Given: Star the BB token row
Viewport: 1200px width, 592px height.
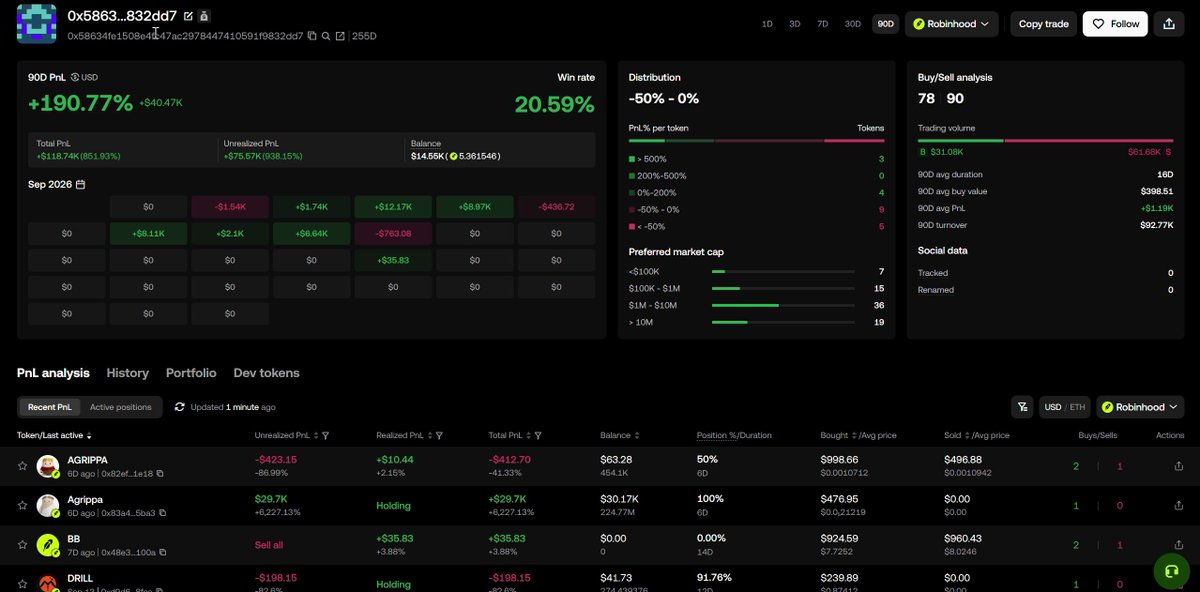Looking at the screenshot, I should (x=22, y=545).
